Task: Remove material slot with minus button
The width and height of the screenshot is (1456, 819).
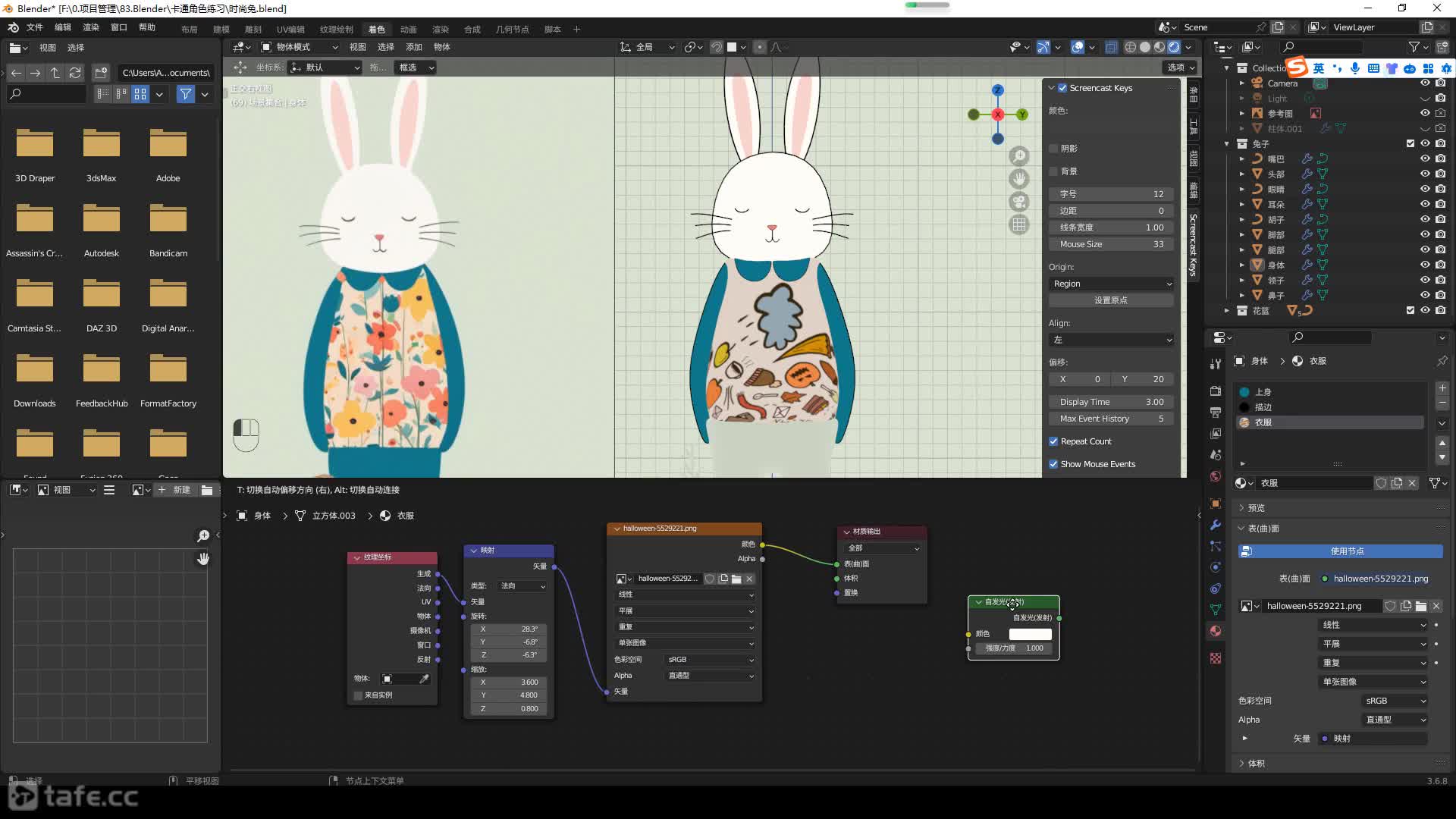Action: 1442,403
